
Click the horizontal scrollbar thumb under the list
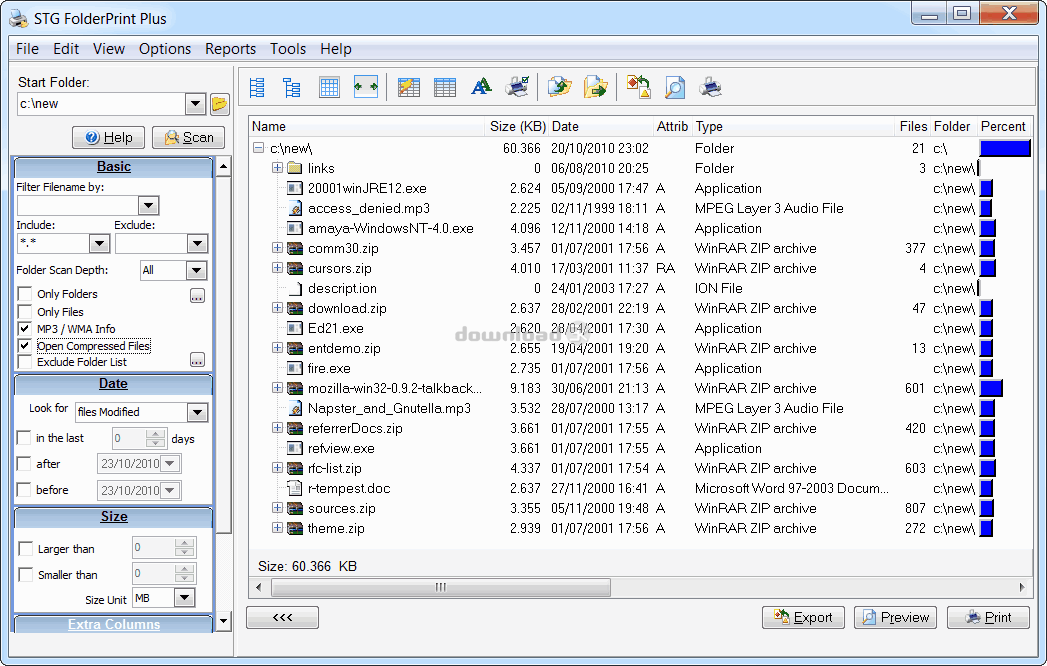click(441, 587)
